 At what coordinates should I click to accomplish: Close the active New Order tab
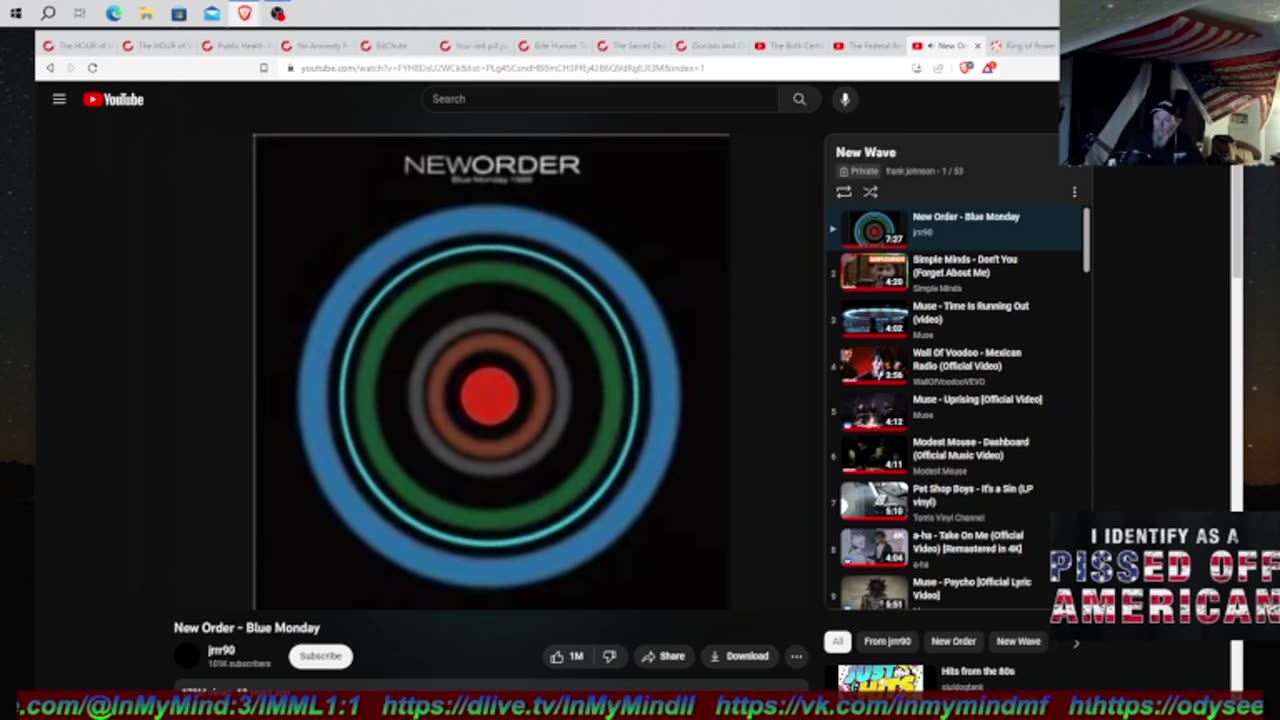coord(977,46)
